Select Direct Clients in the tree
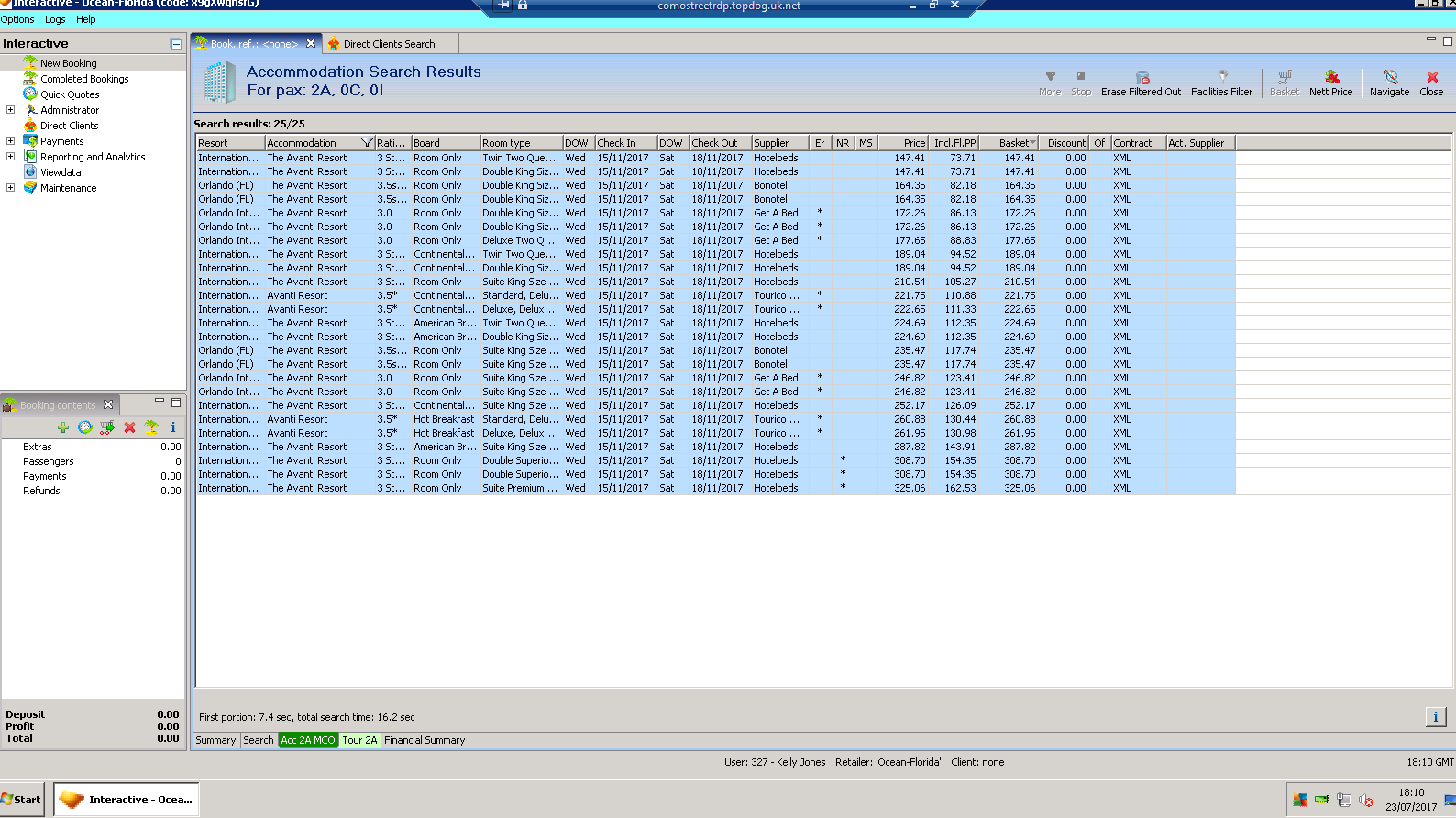Image resolution: width=1456 pixels, height=818 pixels. 69,126
